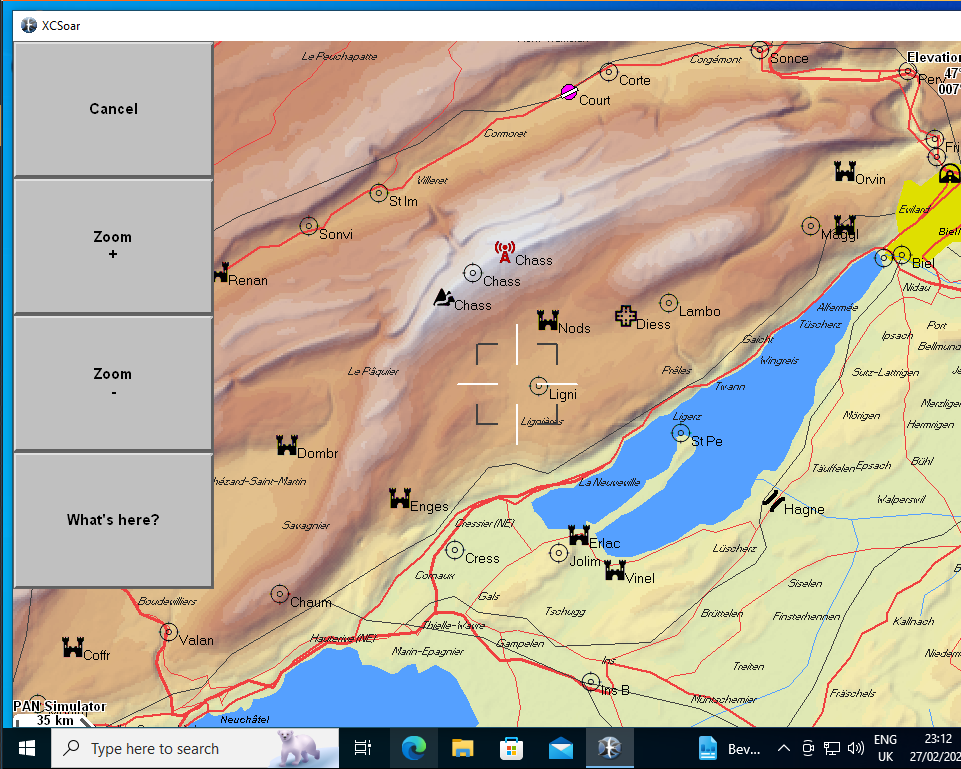Click the castle icon at Erlac
The height and width of the screenshot is (769, 961).
(x=579, y=535)
